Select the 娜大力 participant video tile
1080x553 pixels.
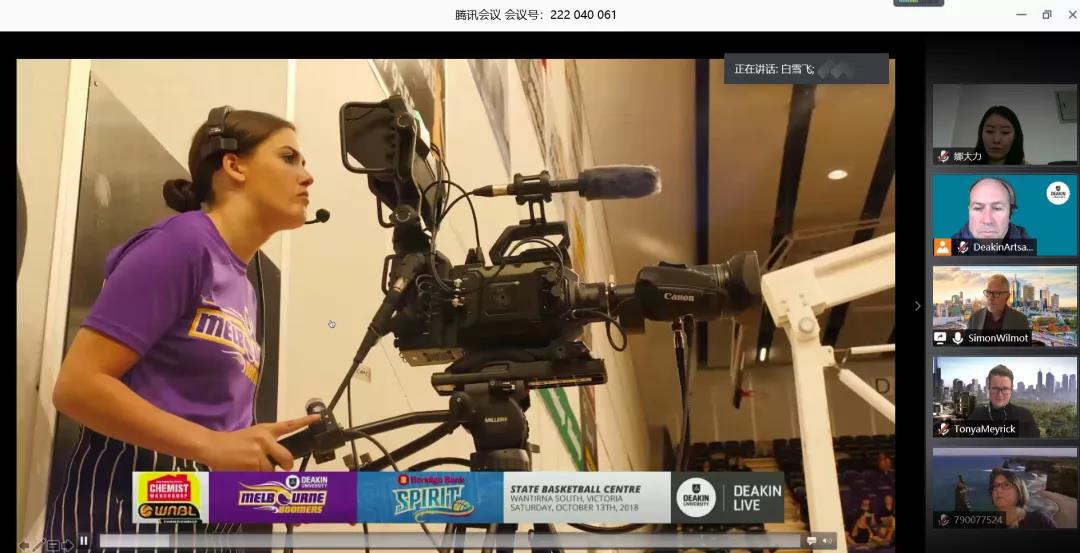(x=1005, y=124)
